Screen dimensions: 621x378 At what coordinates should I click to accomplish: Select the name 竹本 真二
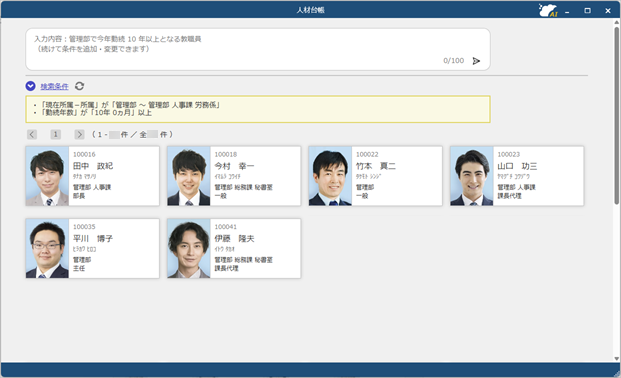click(x=376, y=166)
